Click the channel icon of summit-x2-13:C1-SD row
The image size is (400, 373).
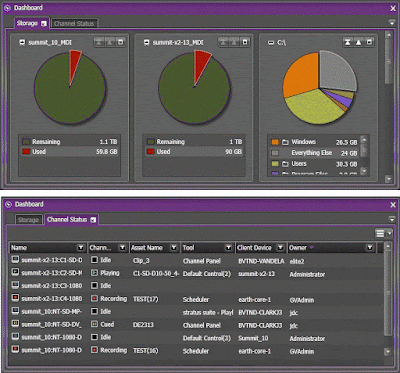(15, 260)
